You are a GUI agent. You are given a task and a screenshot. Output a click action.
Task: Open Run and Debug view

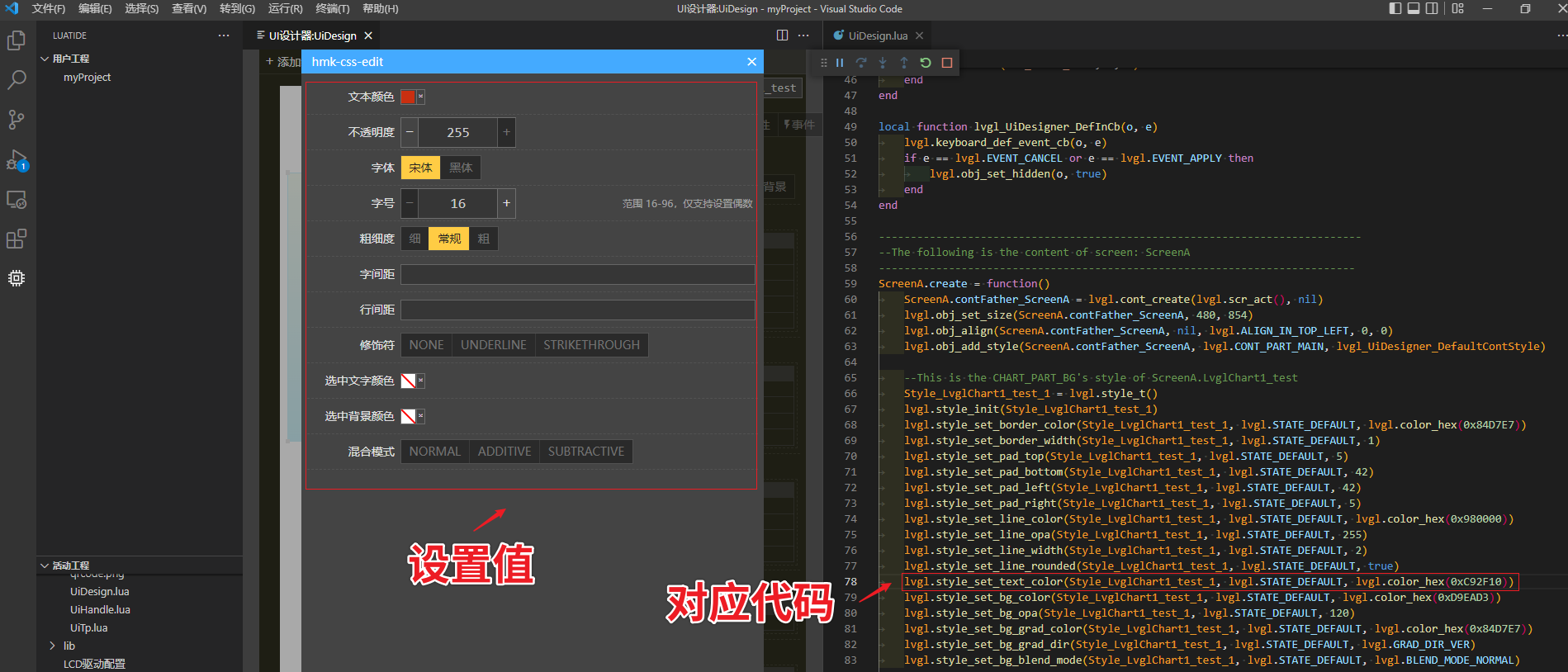coord(17,159)
